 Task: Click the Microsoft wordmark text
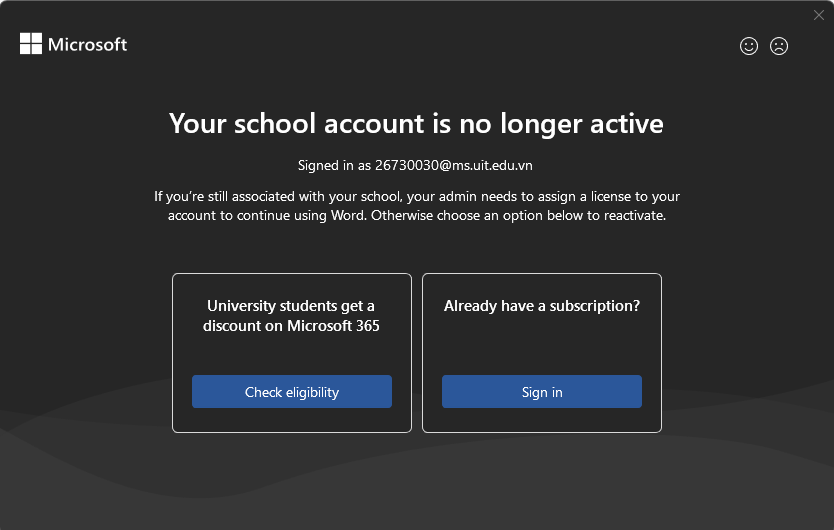coord(87,45)
